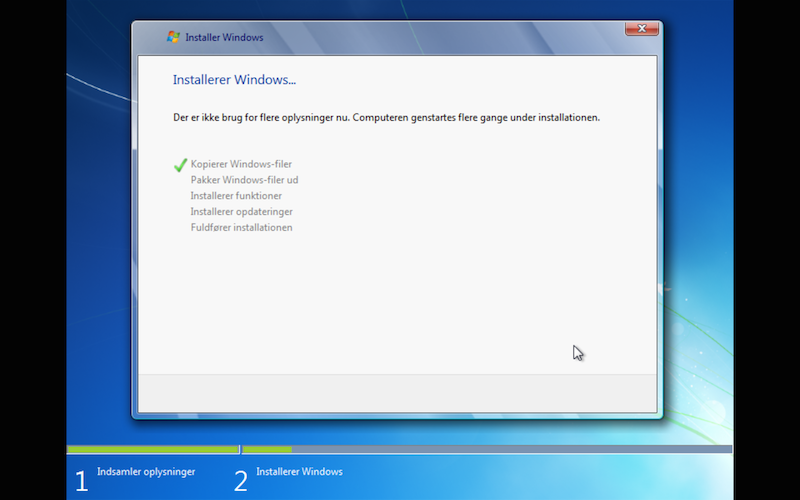The height and width of the screenshot is (500, 800).
Task: Click the 'Der er ikke brug for flere oplysninger' message
Action: pos(386,117)
